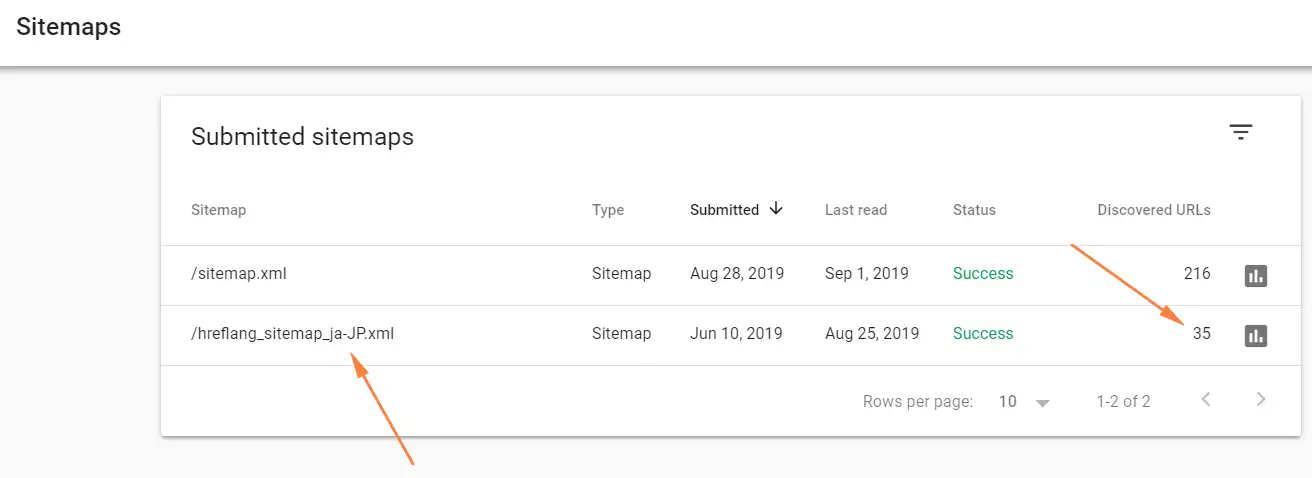This screenshot has width=1312, height=478.
Task: Sort by the Type column header
Action: (607, 210)
